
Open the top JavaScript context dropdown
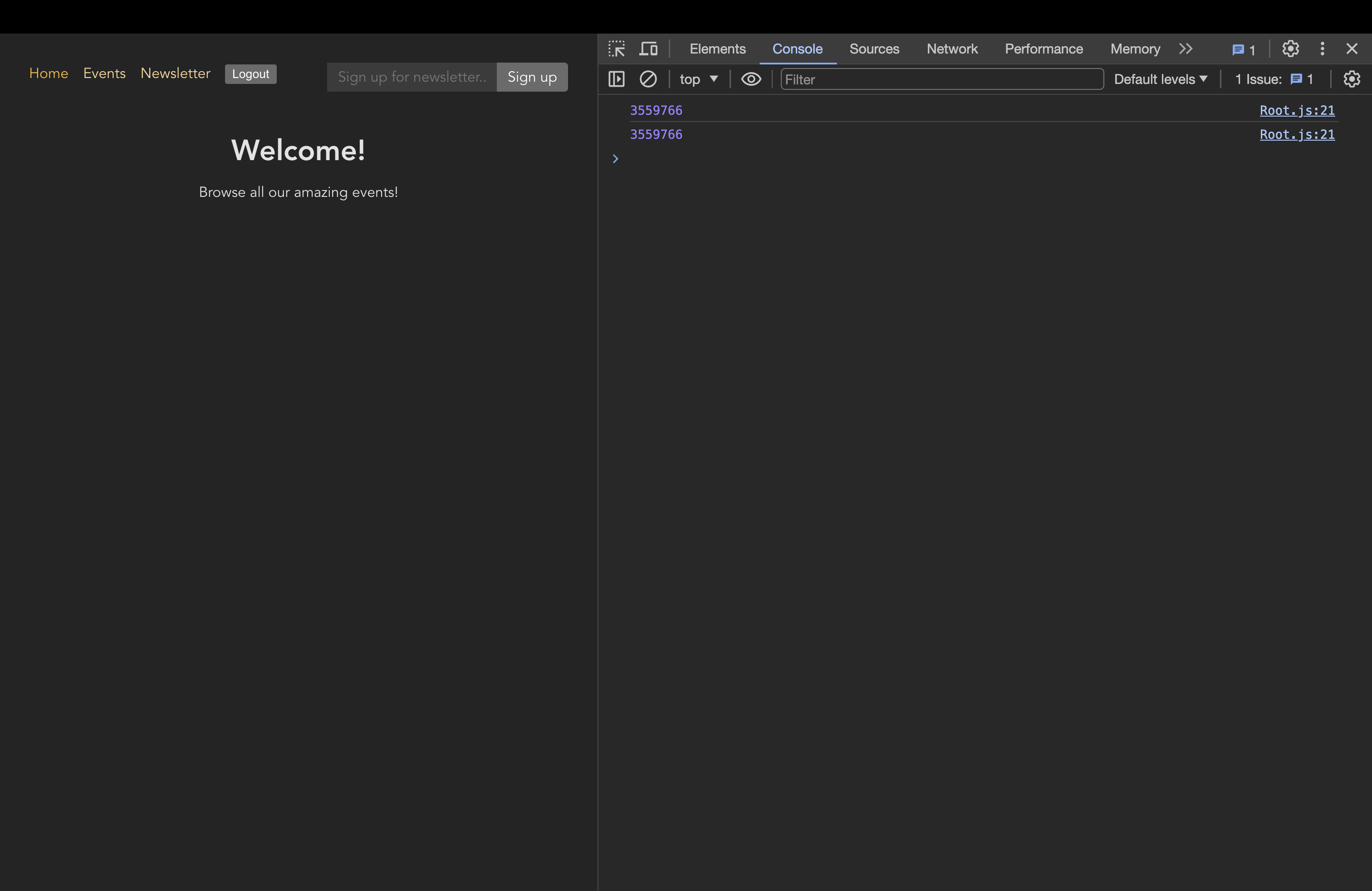click(698, 79)
